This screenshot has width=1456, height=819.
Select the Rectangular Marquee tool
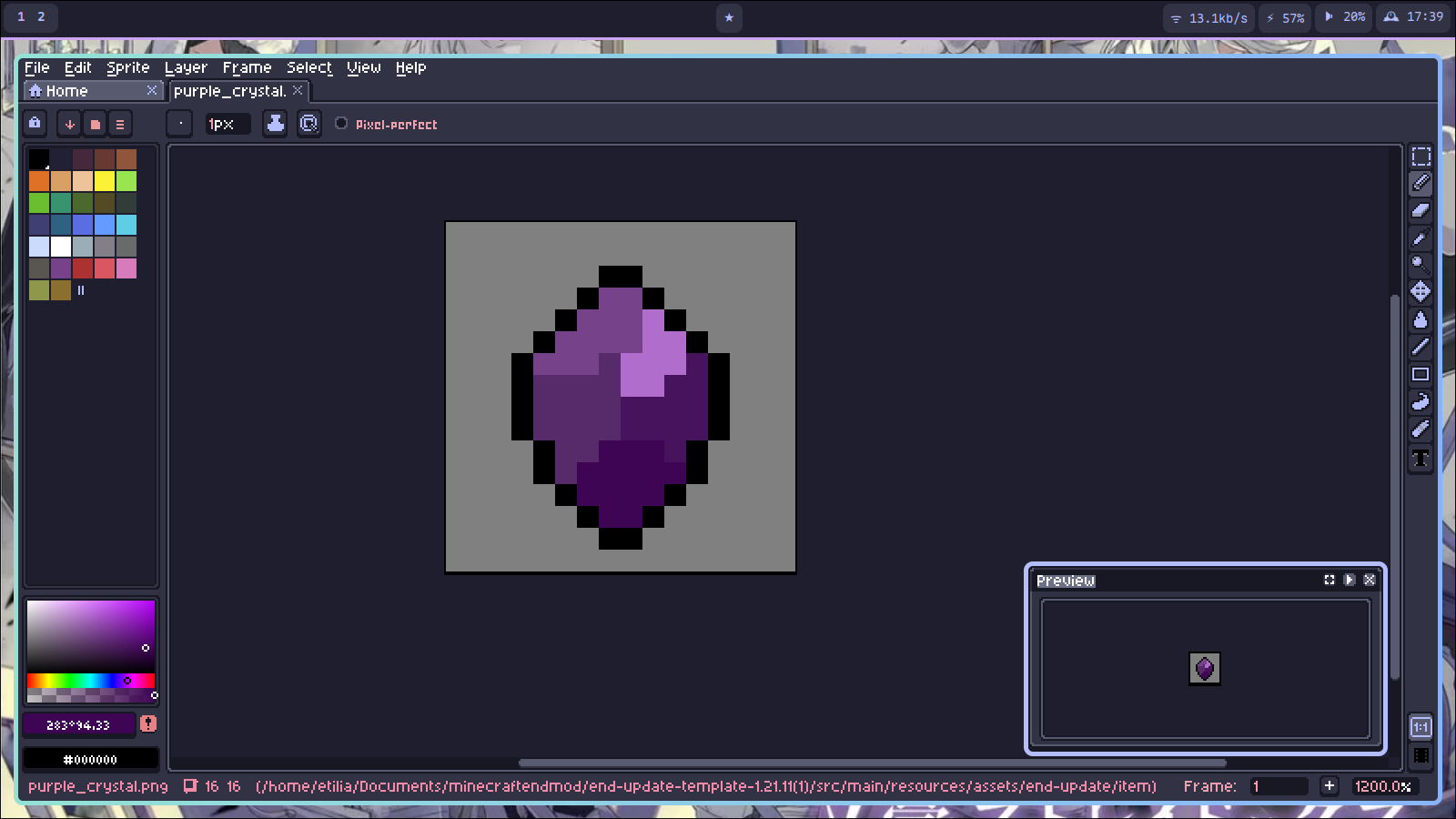1421,157
